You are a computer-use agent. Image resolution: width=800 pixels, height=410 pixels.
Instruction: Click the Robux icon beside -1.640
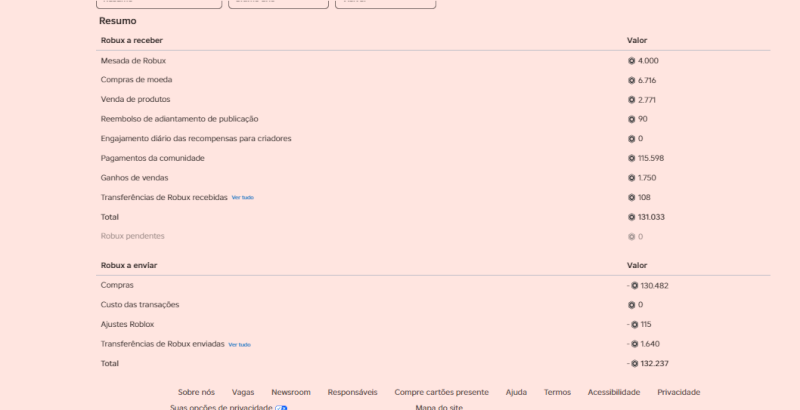point(634,344)
